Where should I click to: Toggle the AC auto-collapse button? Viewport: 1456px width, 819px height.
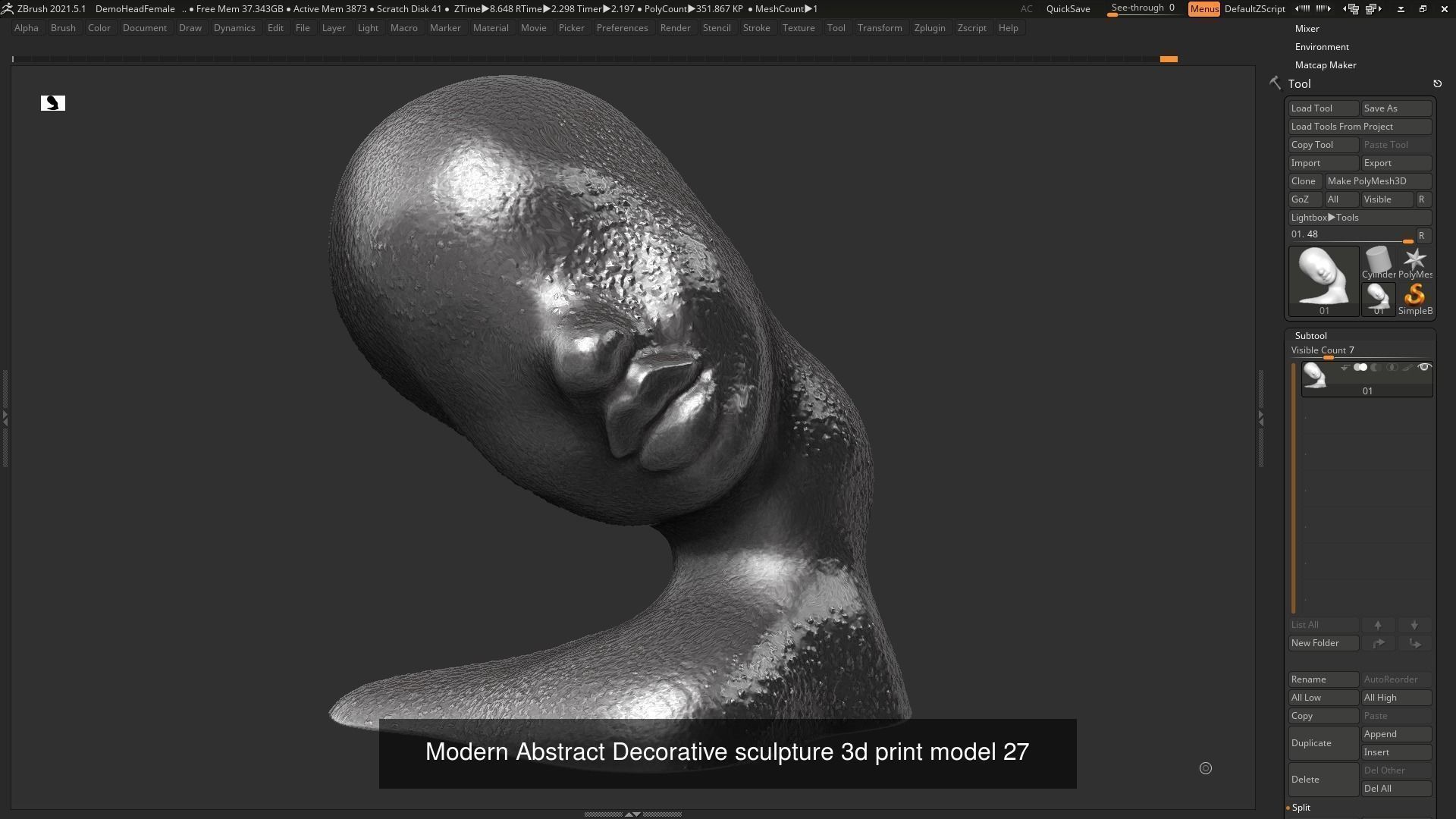coord(1026,8)
